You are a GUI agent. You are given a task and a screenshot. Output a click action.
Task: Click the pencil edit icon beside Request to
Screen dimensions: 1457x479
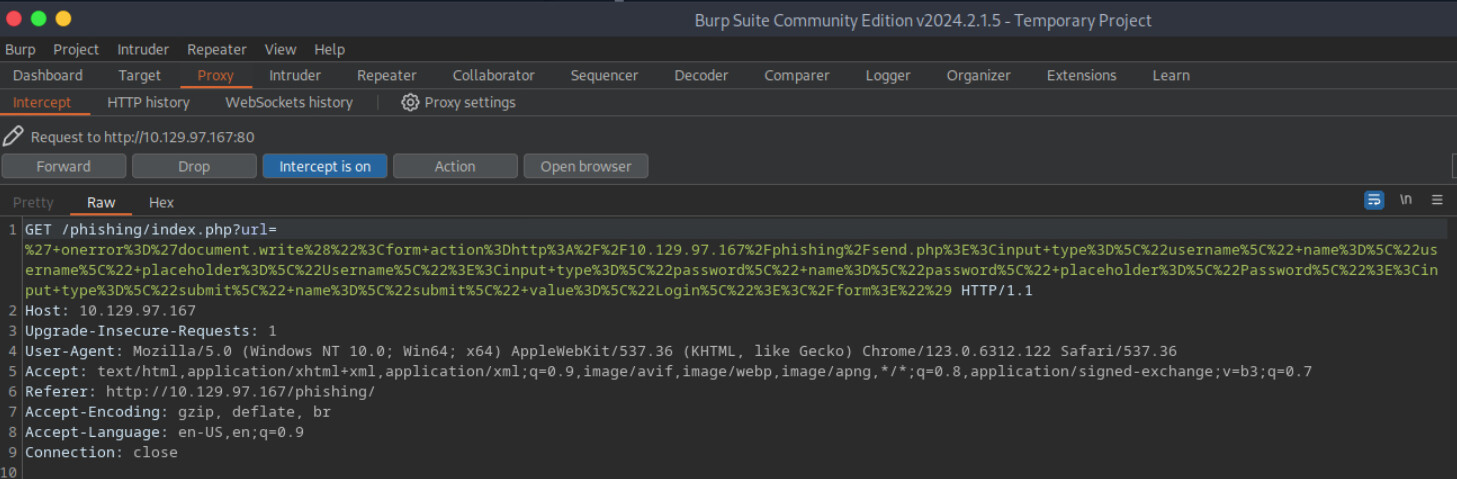pos(13,137)
